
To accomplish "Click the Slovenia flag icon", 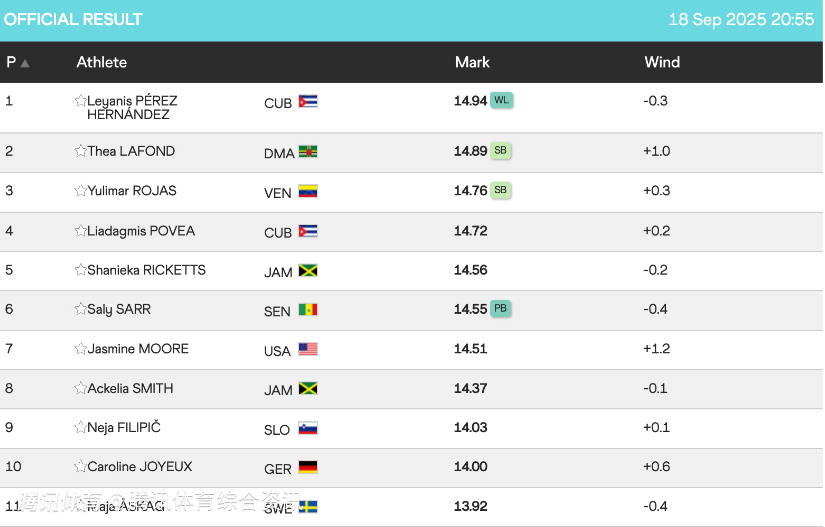I will click(x=308, y=428).
